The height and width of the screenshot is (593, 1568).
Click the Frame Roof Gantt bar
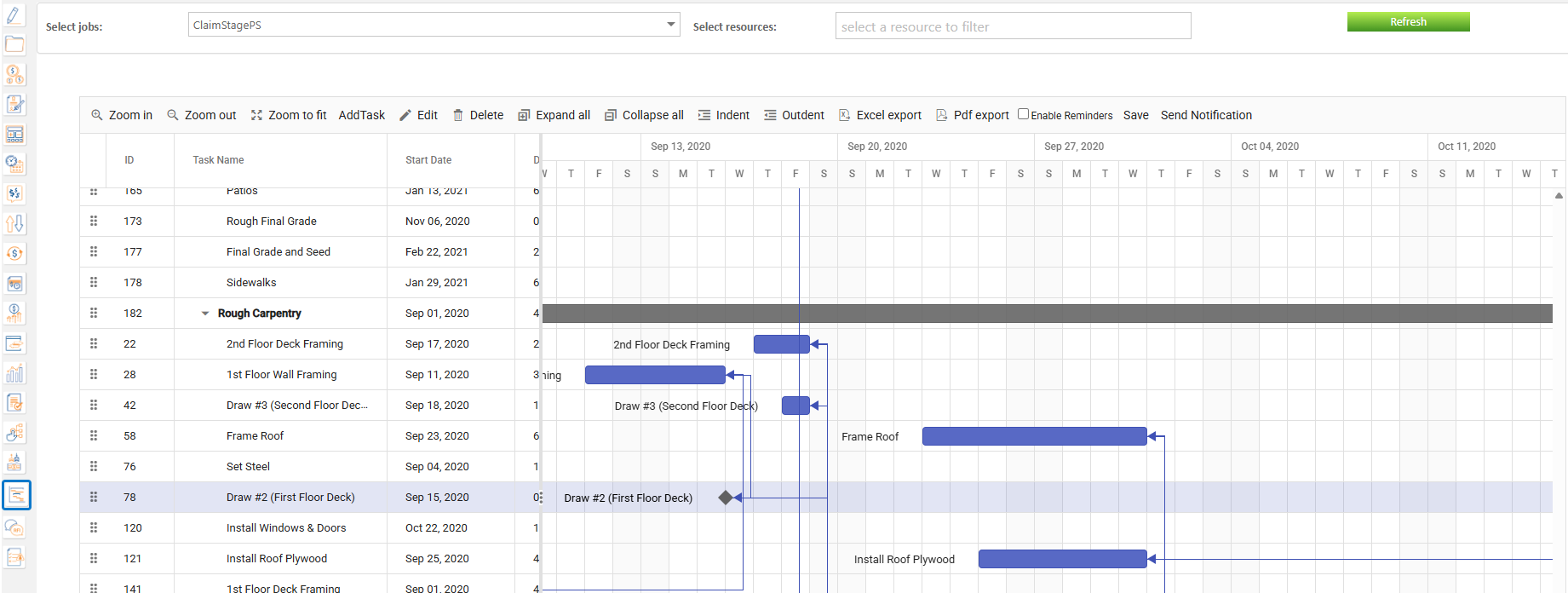[x=1034, y=436]
